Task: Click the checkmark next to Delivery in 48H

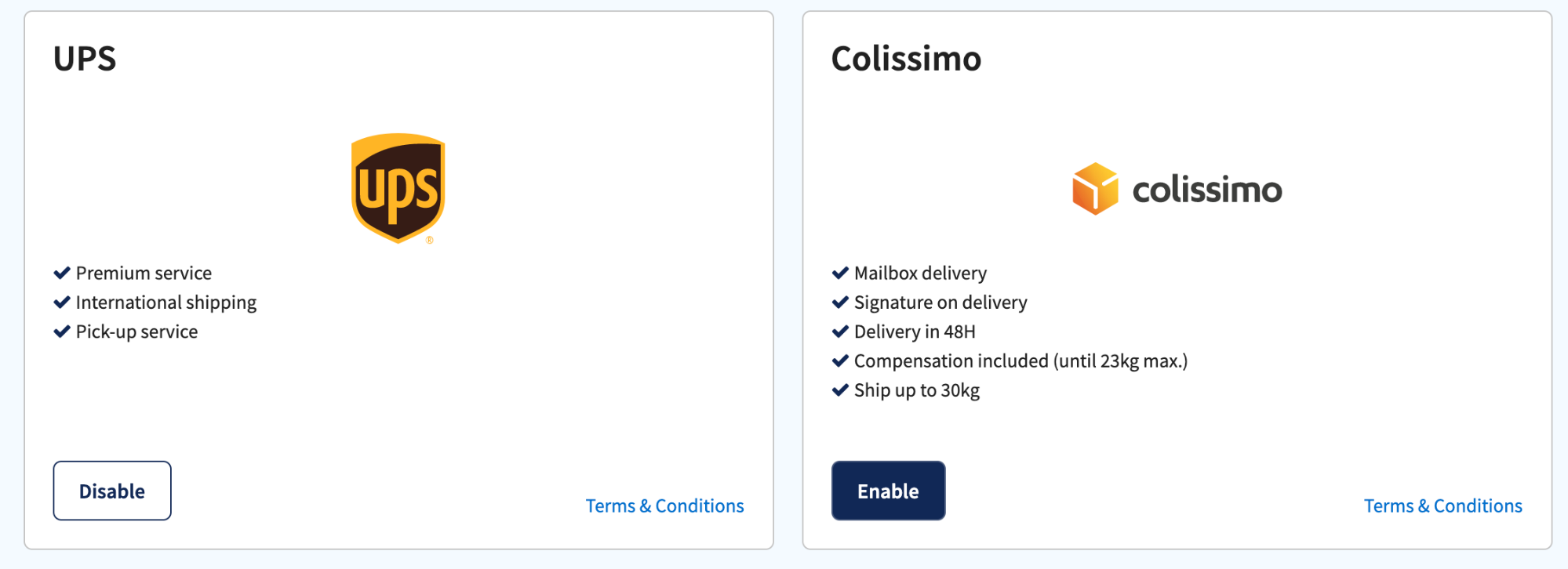Action: 839,332
